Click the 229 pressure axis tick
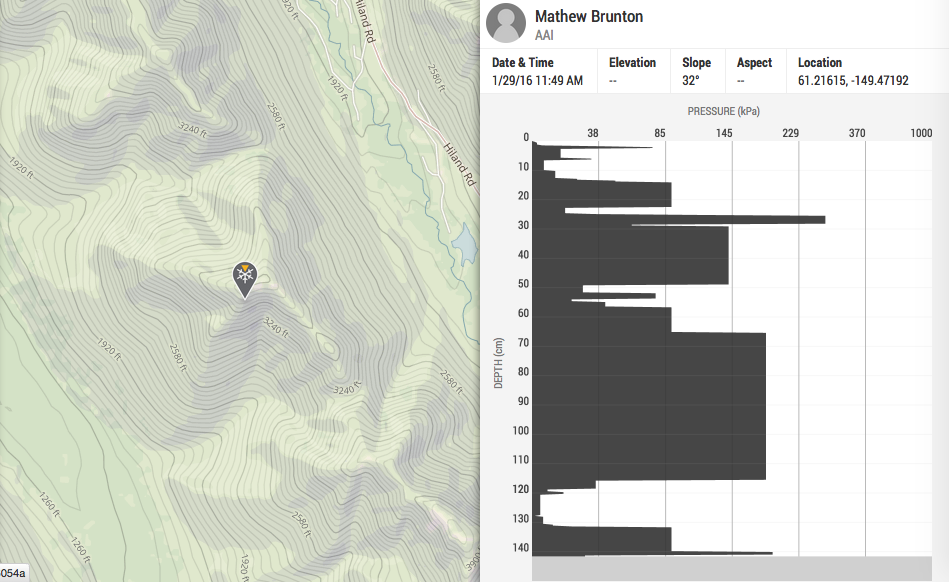 (790, 133)
